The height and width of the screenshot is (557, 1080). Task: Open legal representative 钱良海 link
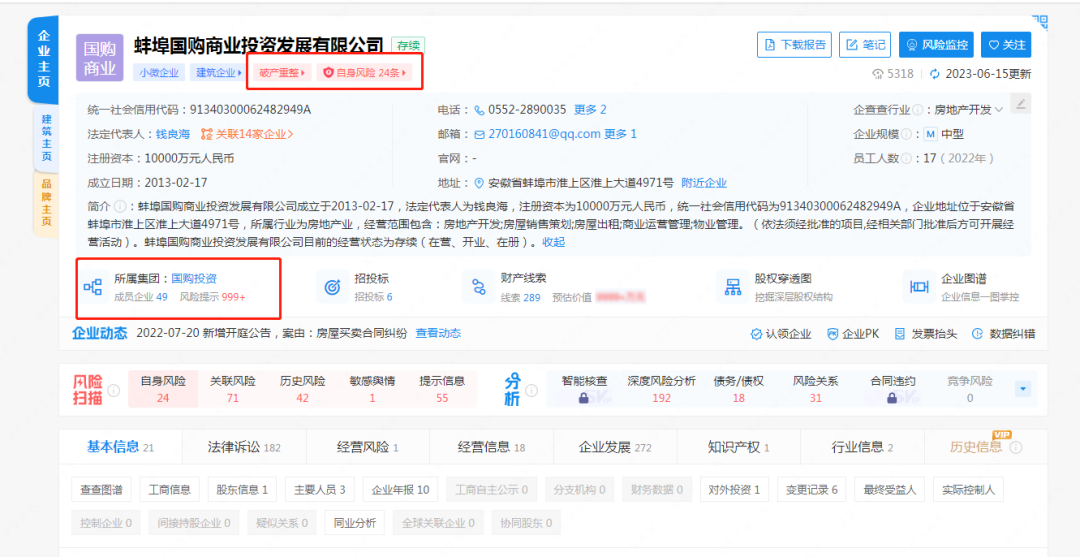point(172,134)
